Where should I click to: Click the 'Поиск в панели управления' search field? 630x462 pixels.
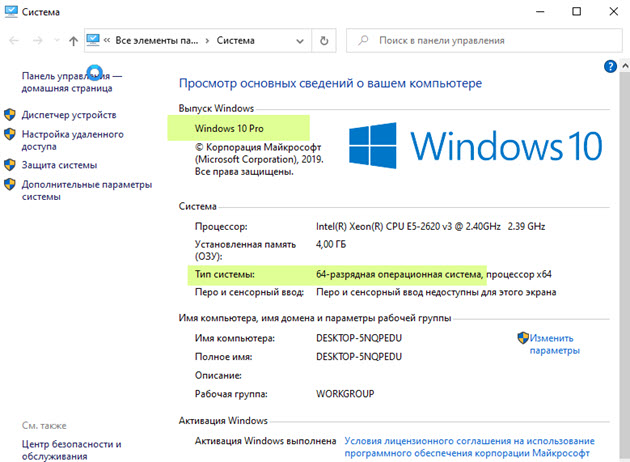click(484, 41)
